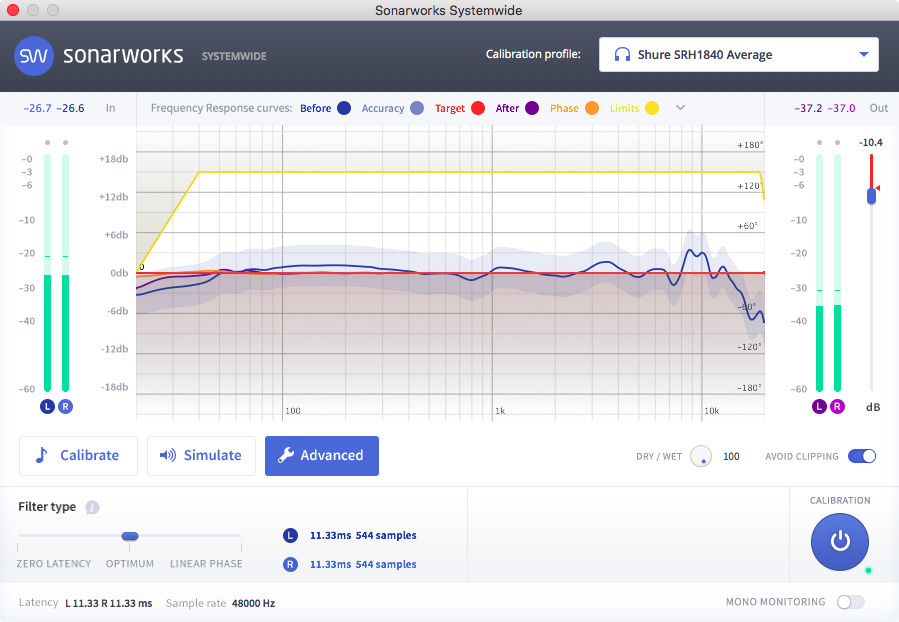This screenshot has width=899, height=622.
Task: Click the info icon next to Filter type
Action: [92, 507]
